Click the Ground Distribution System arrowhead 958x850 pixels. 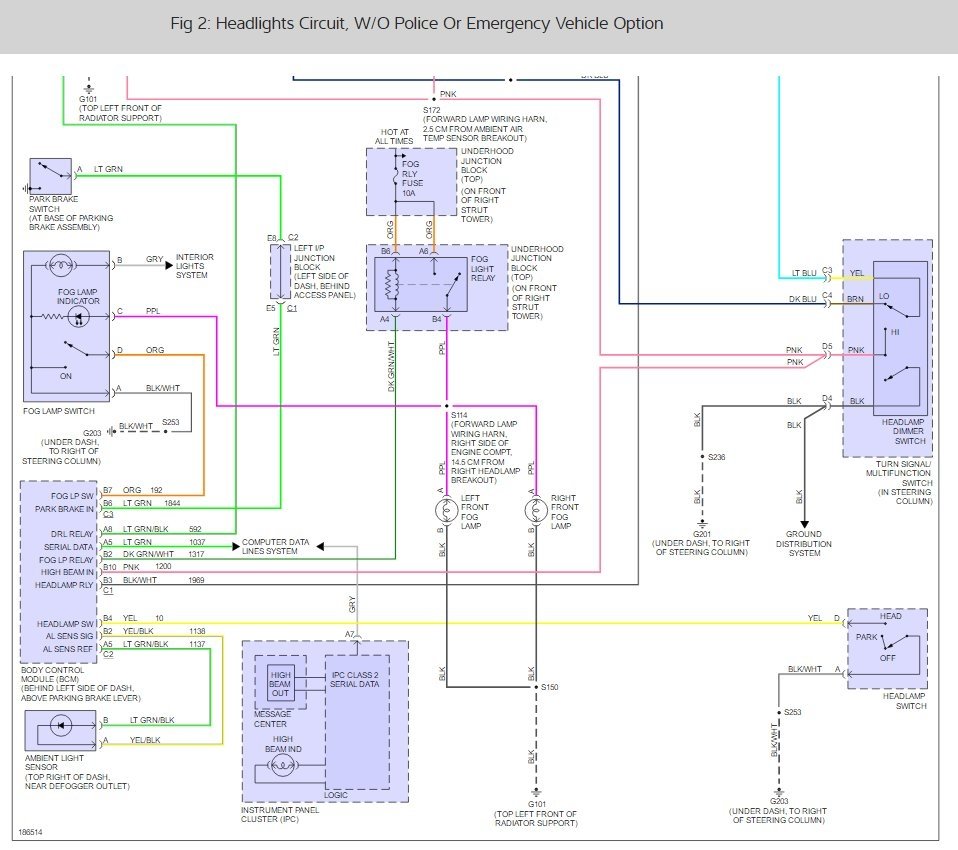tap(804, 524)
